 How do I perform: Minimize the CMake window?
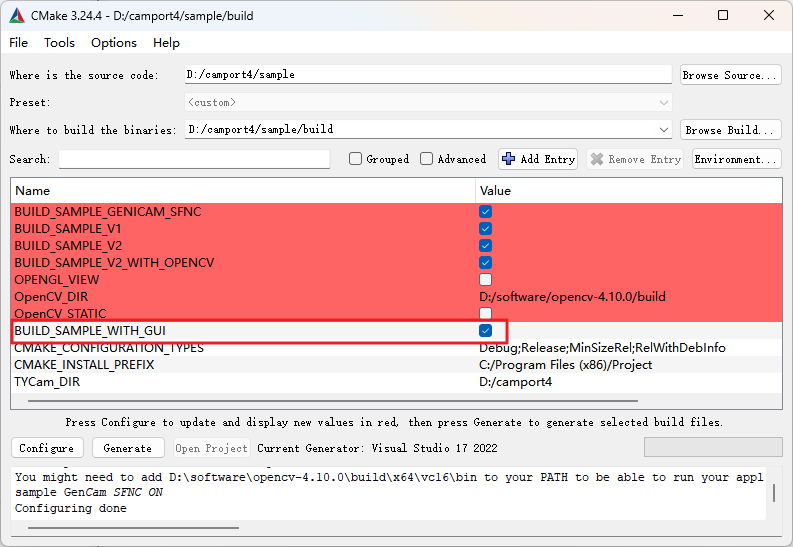(x=678, y=15)
